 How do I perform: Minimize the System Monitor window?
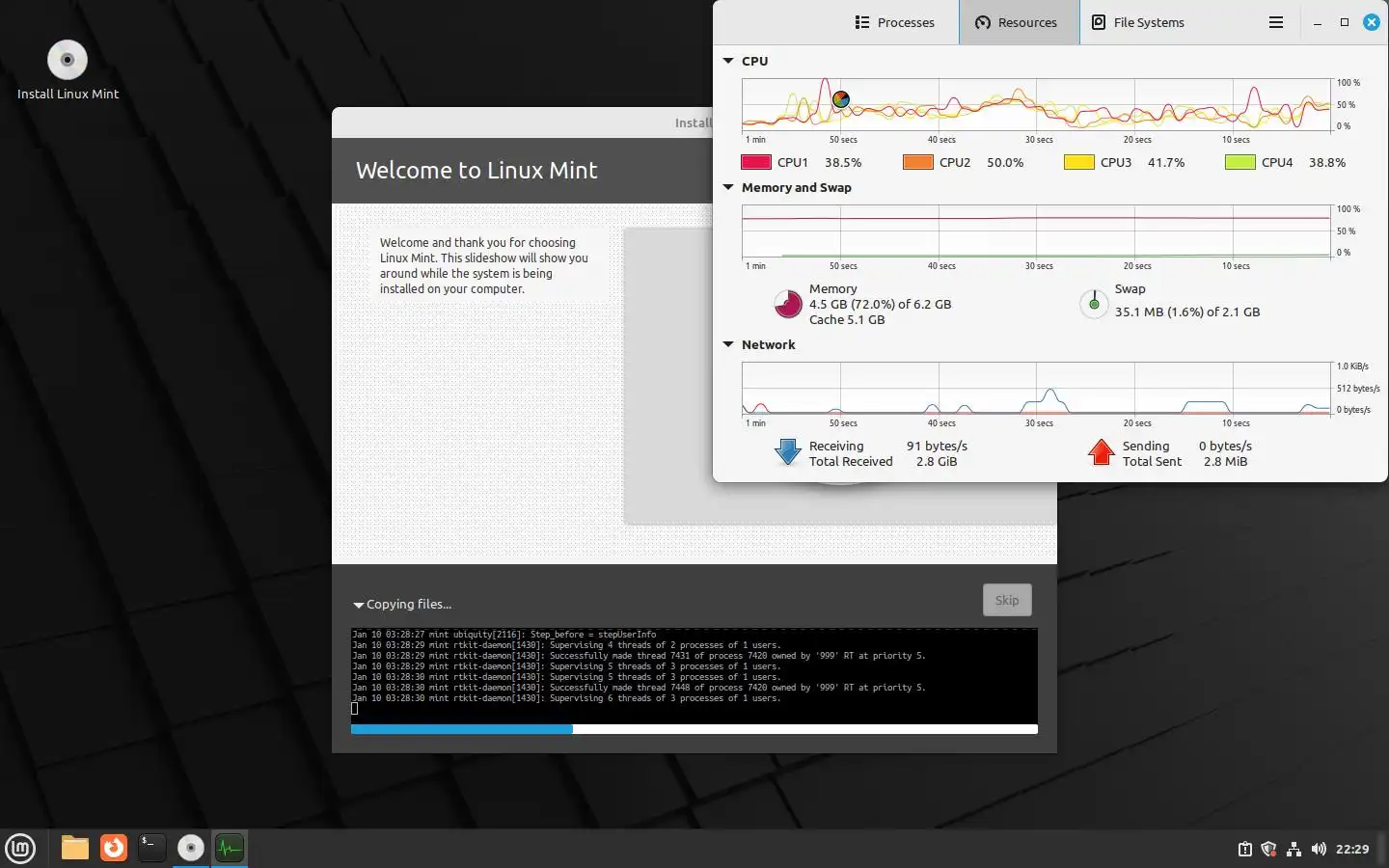[1318, 22]
